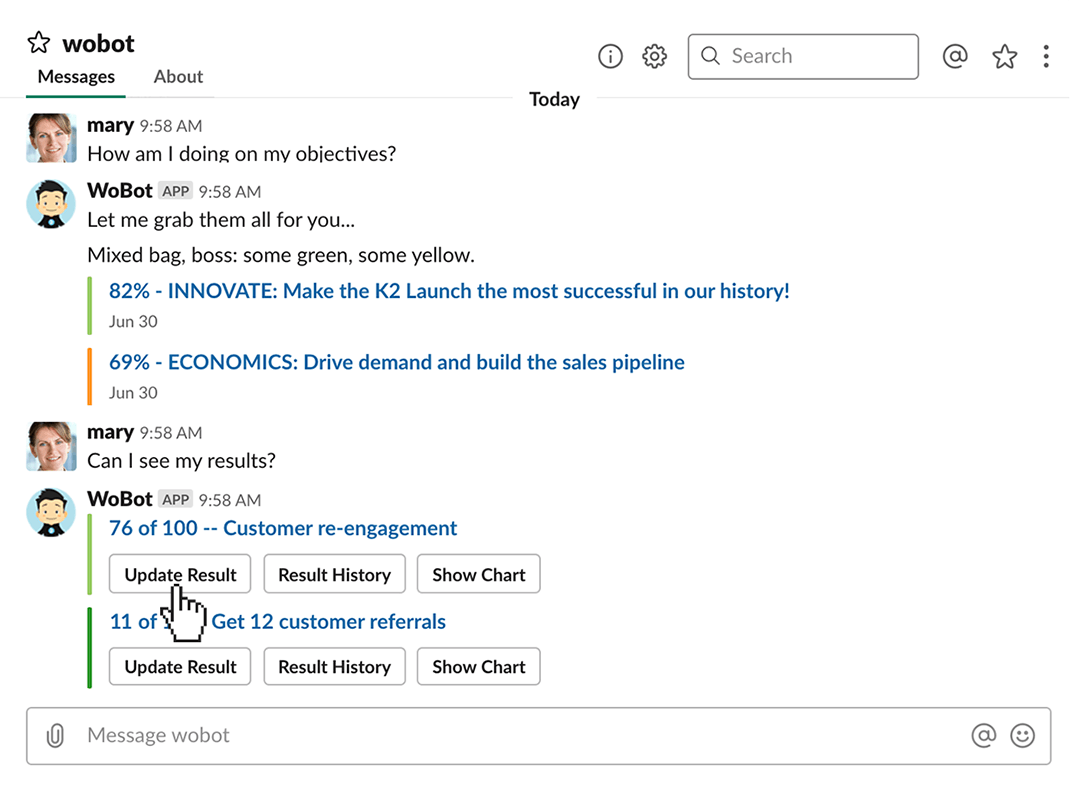
Task: Open Result History for customer referrals
Action: (334, 667)
